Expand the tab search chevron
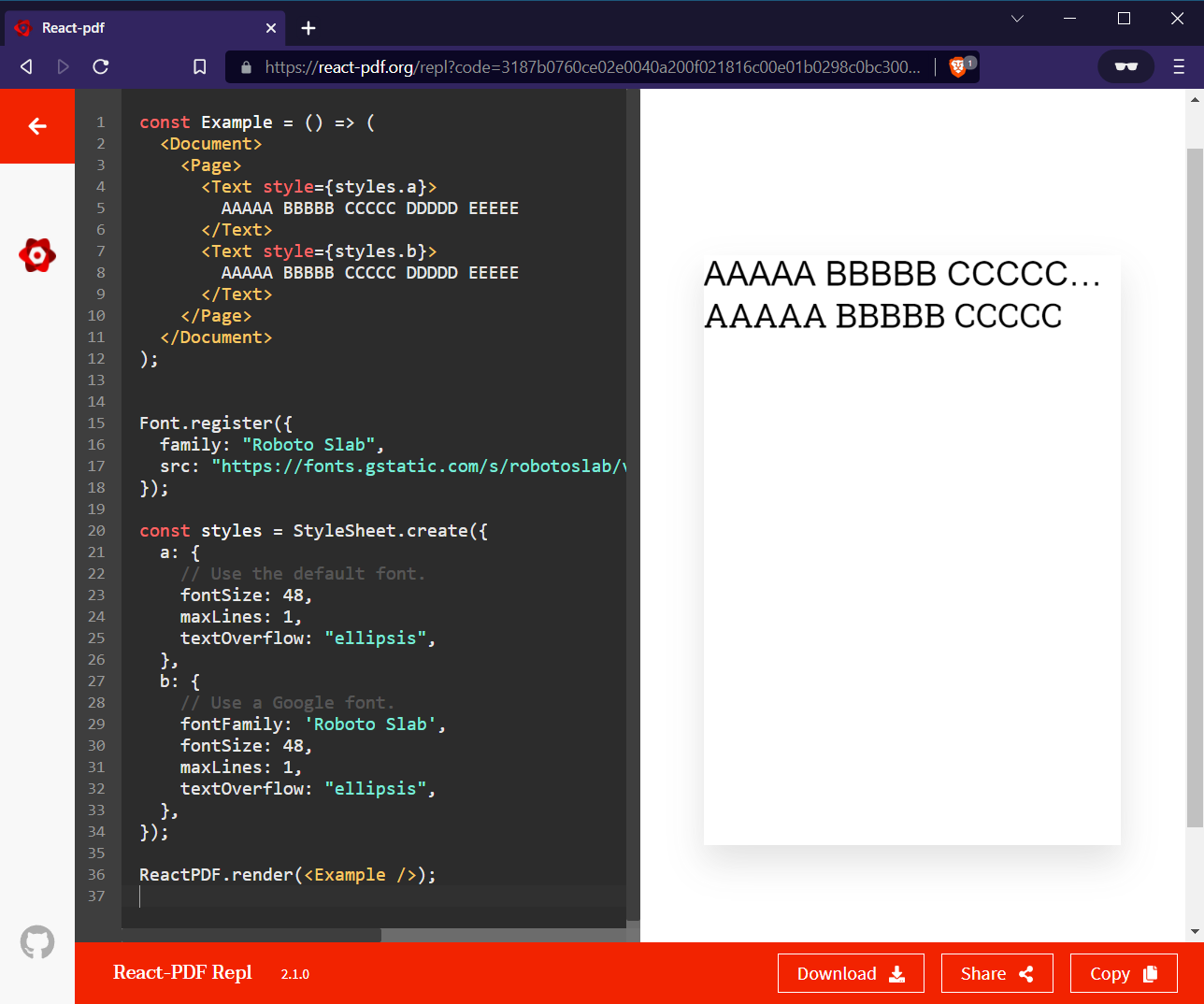Viewport: 1204px width, 1004px height. click(x=1016, y=19)
